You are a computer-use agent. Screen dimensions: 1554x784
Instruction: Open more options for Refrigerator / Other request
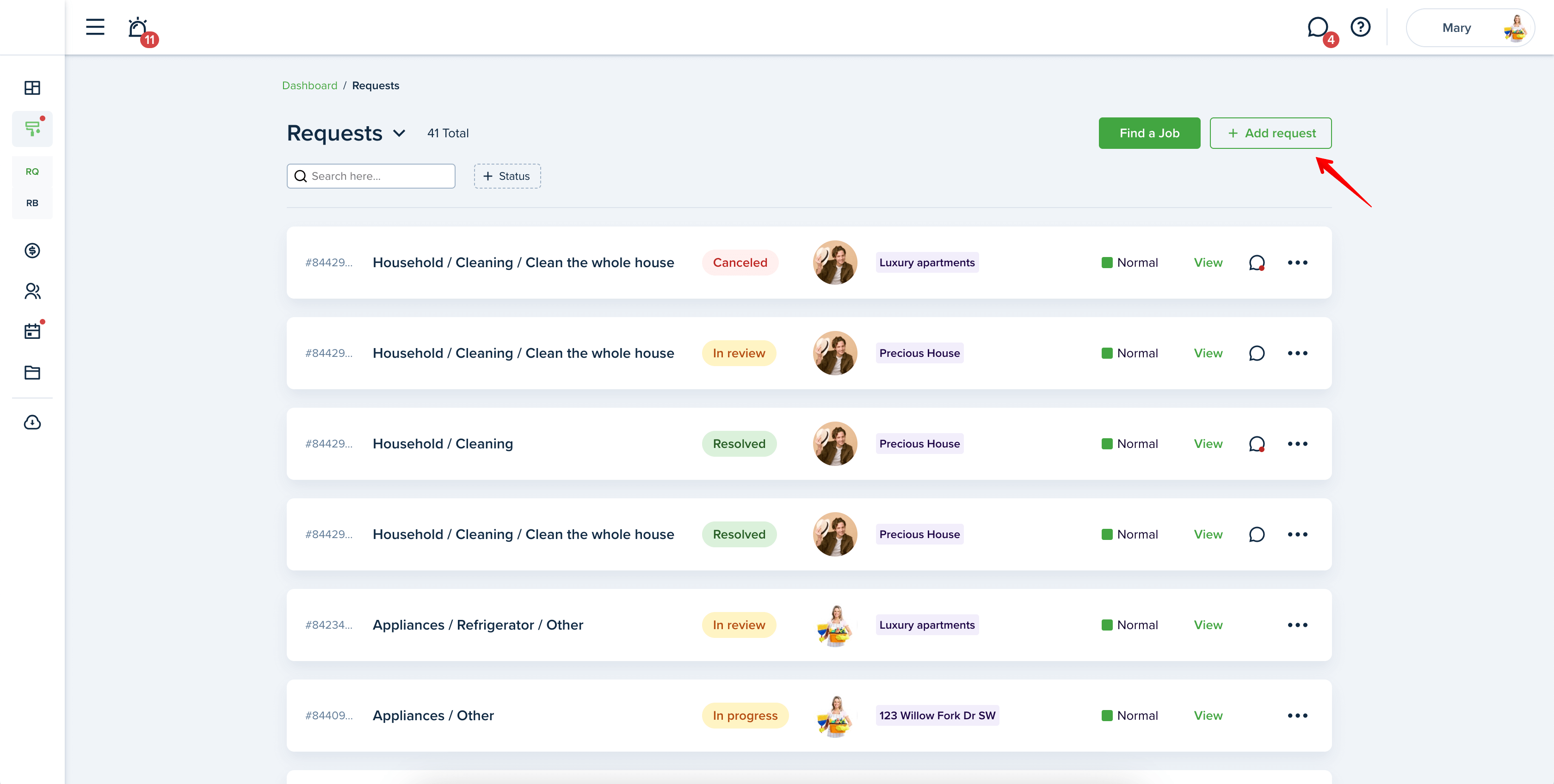[x=1298, y=625]
